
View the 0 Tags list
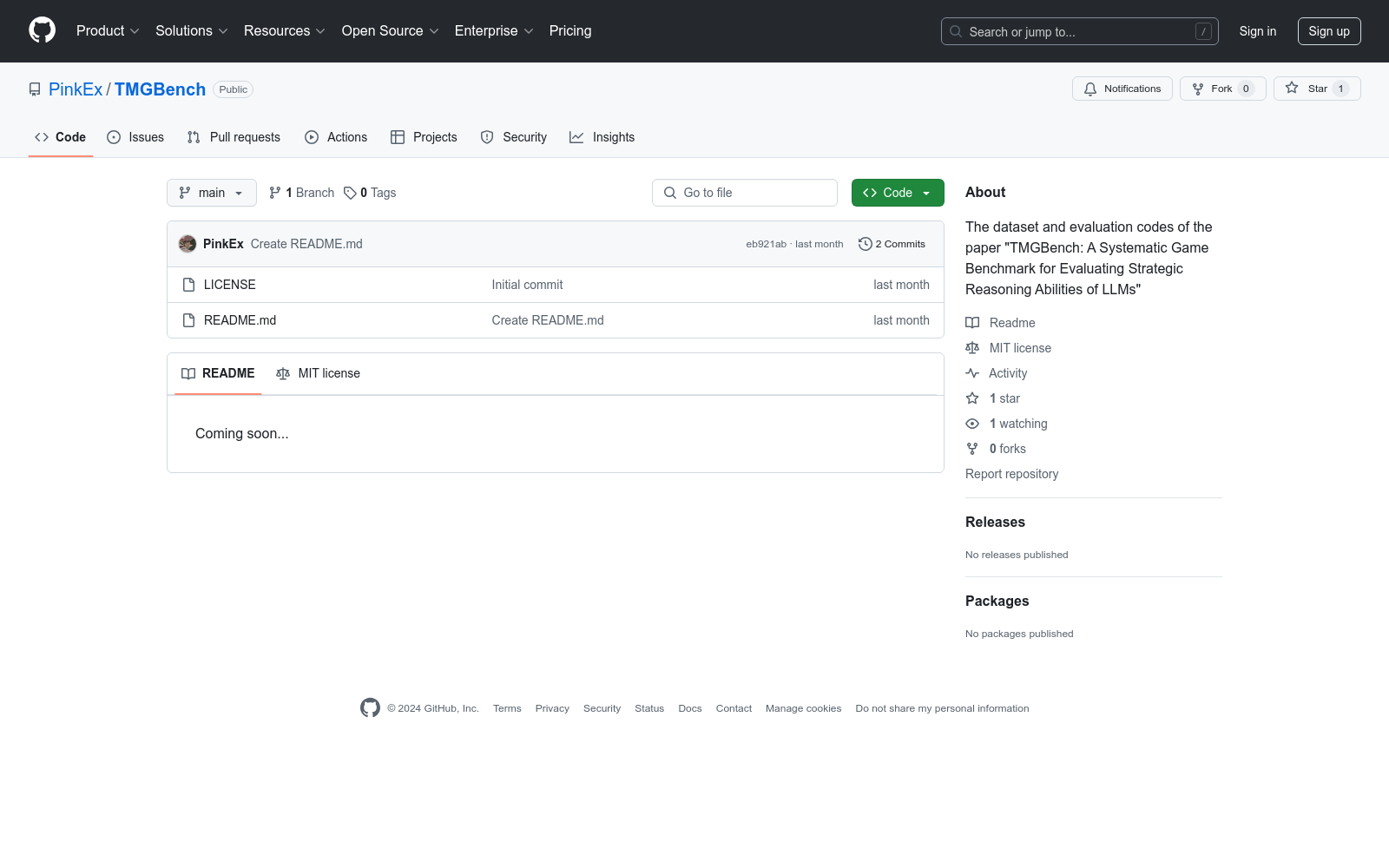(x=370, y=193)
